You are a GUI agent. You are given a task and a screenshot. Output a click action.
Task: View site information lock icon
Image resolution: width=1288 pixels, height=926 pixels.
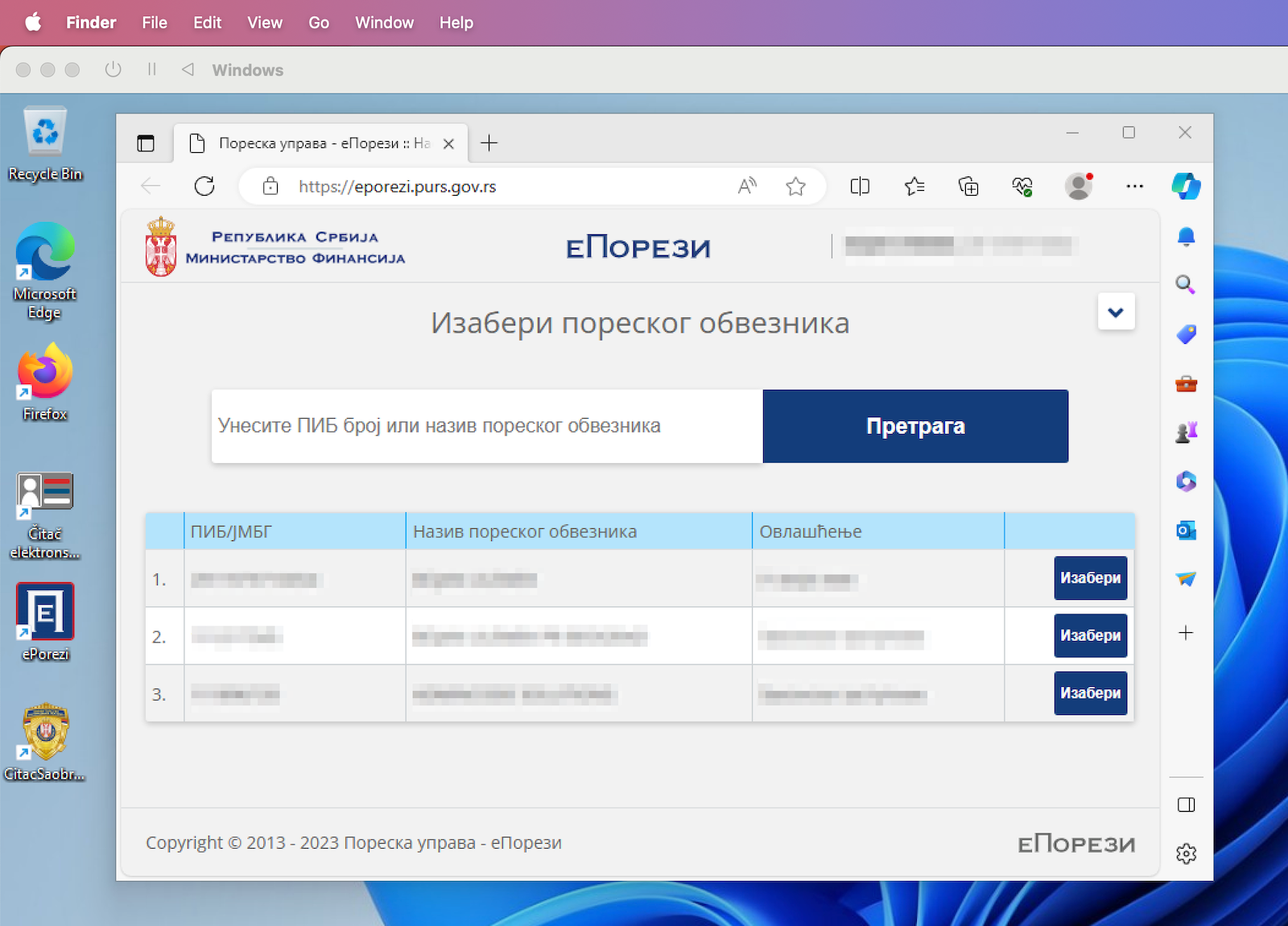(270, 186)
